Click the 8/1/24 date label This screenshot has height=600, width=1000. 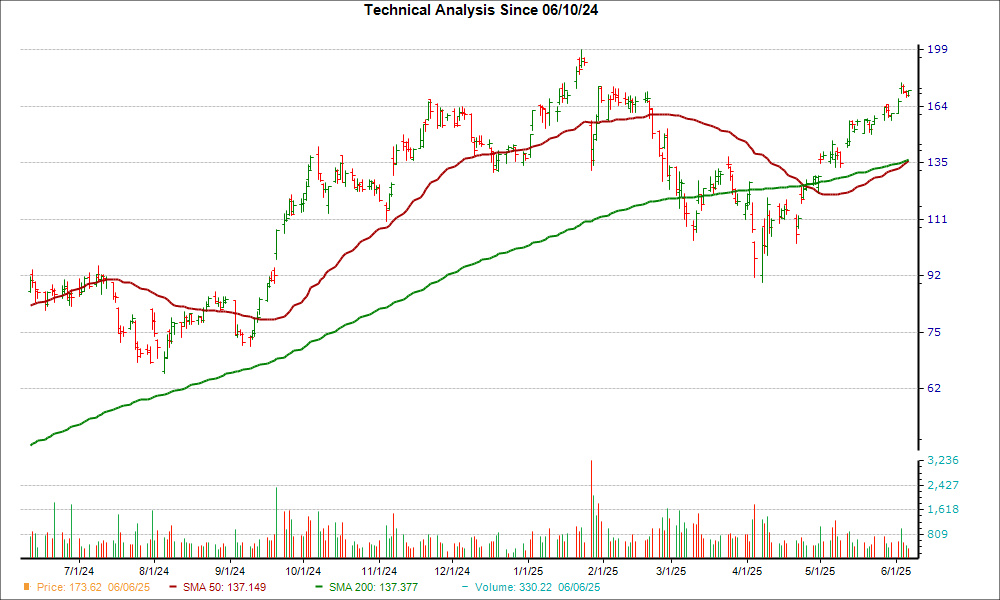click(x=154, y=571)
